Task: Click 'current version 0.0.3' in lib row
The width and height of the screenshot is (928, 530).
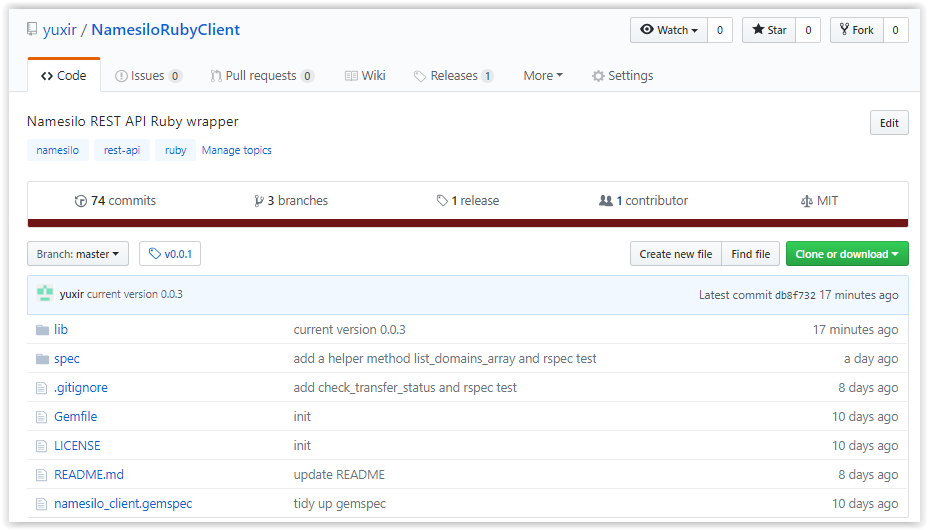Action: tap(350, 329)
